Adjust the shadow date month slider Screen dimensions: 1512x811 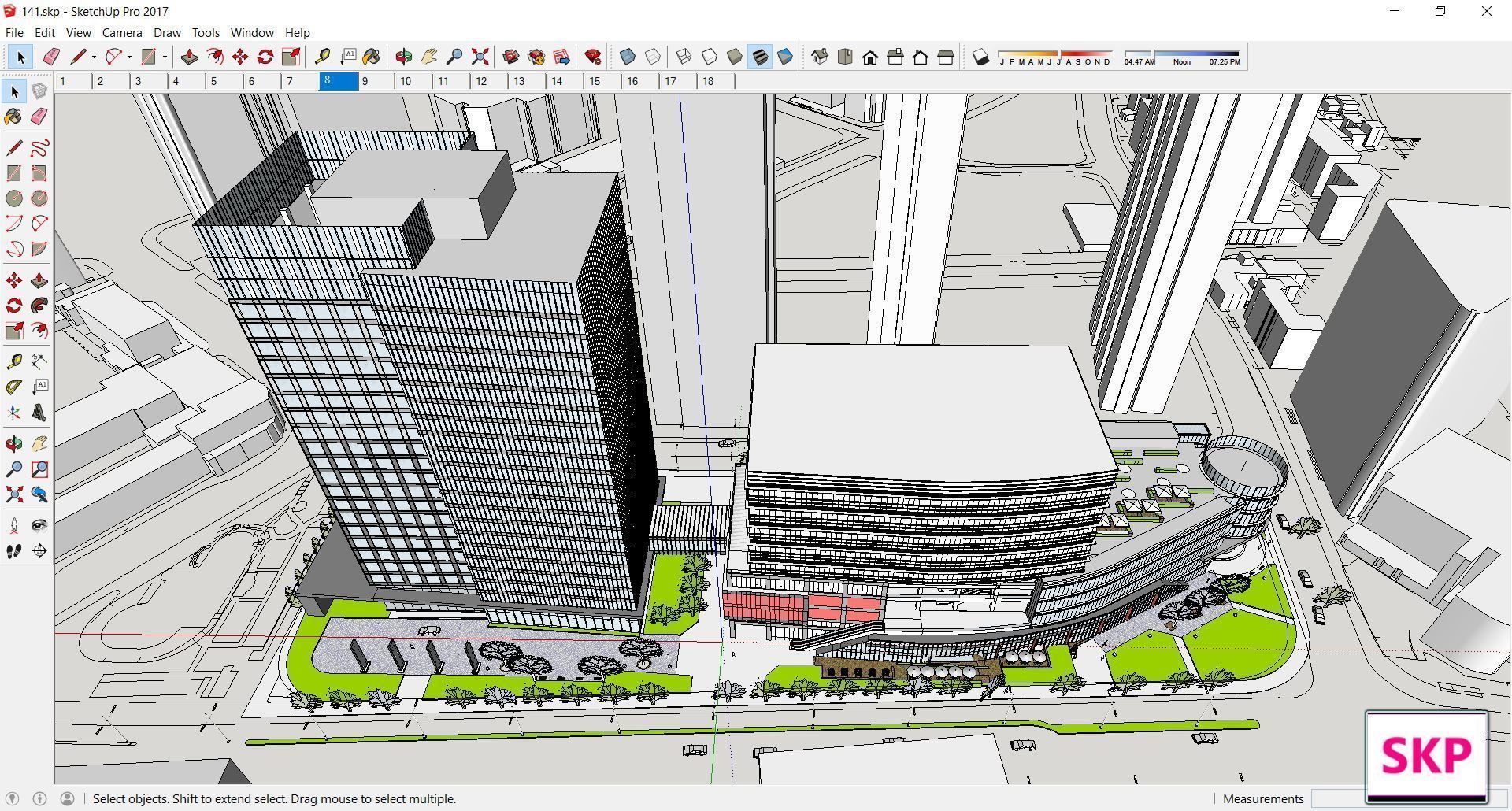pos(1055,54)
